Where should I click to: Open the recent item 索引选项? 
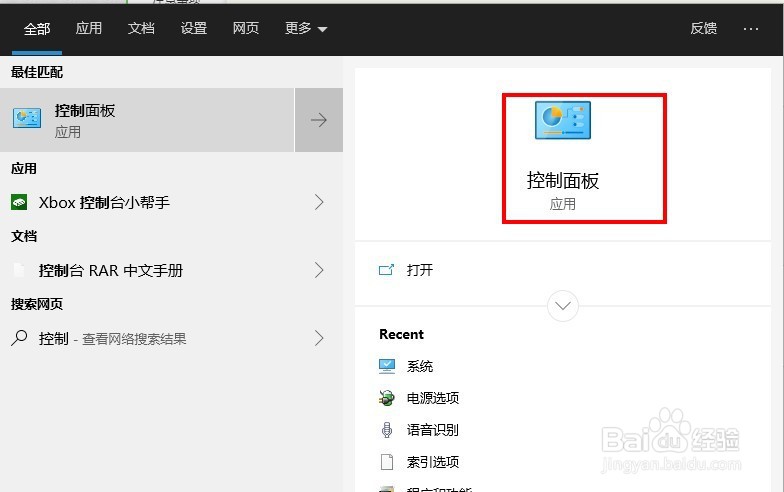pos(432,462)
